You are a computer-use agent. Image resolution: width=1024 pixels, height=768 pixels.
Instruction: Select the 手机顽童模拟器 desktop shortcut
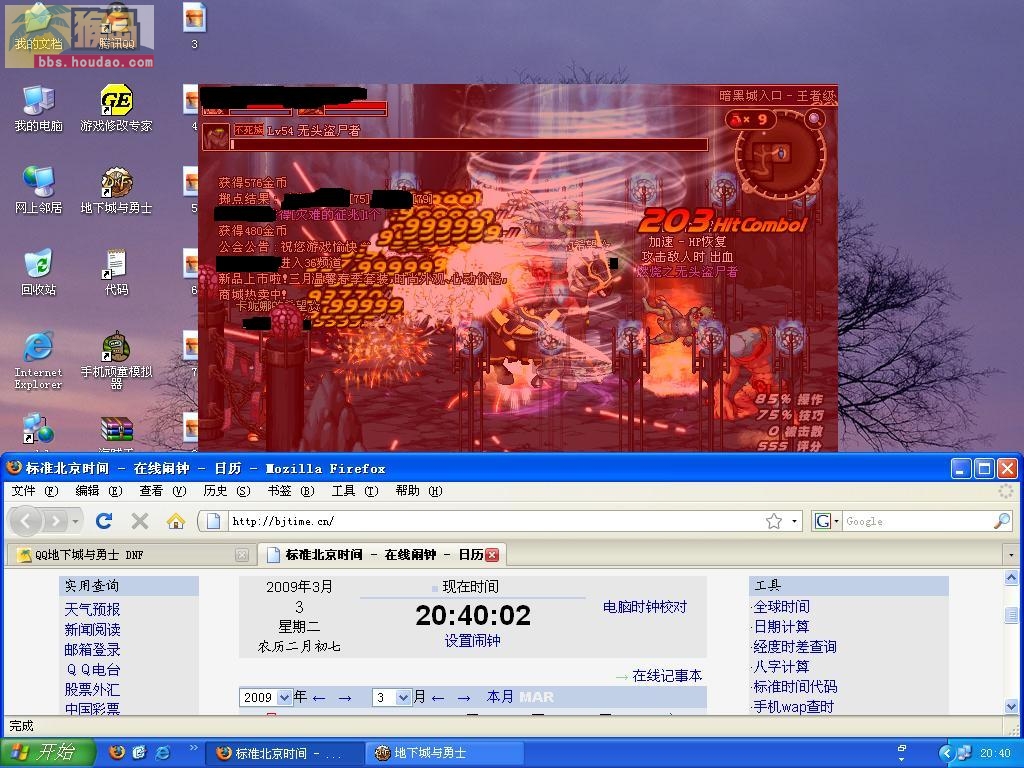116,360
